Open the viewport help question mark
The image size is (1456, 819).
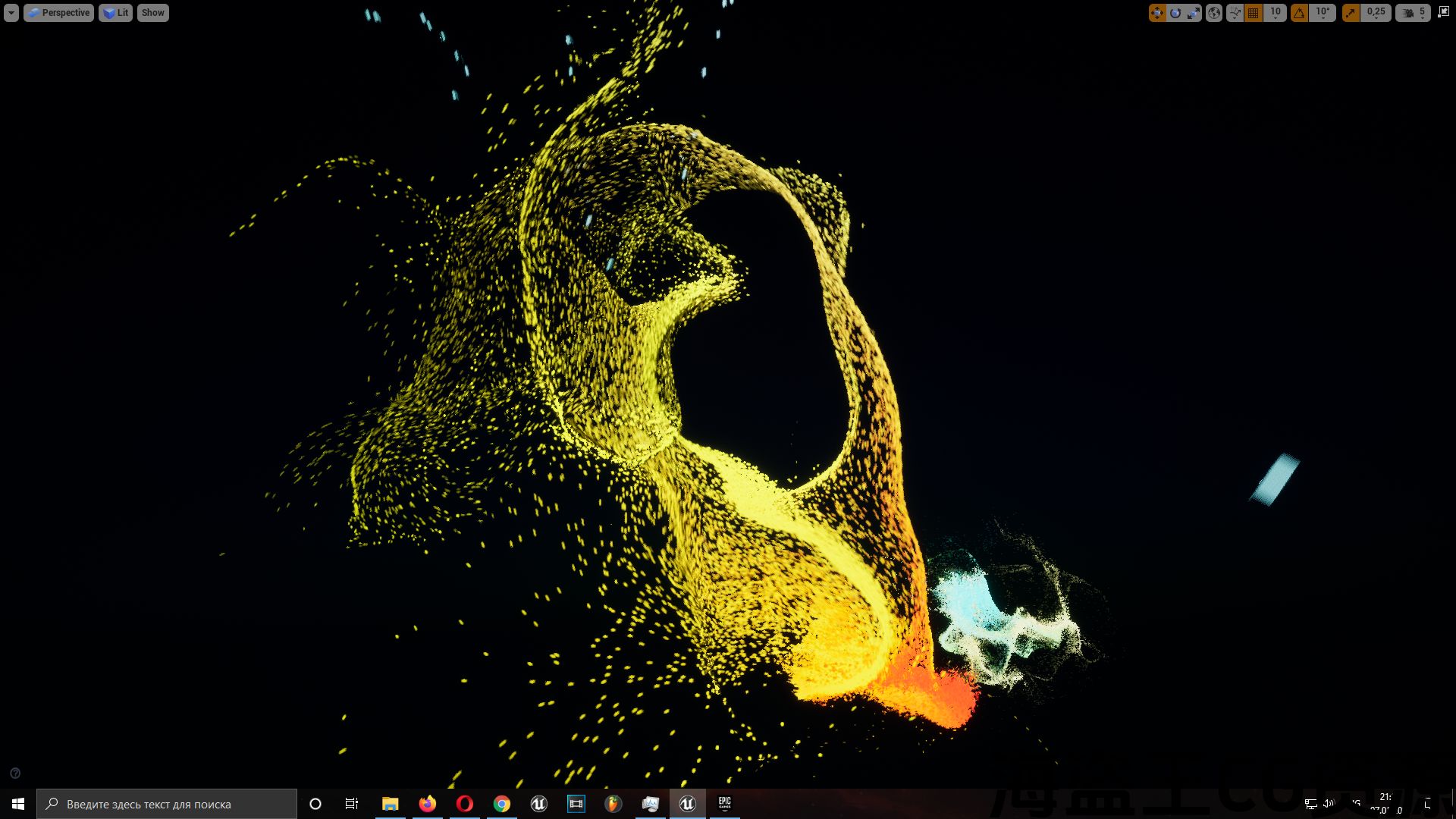pyautogui.click(x=15, y=773)
